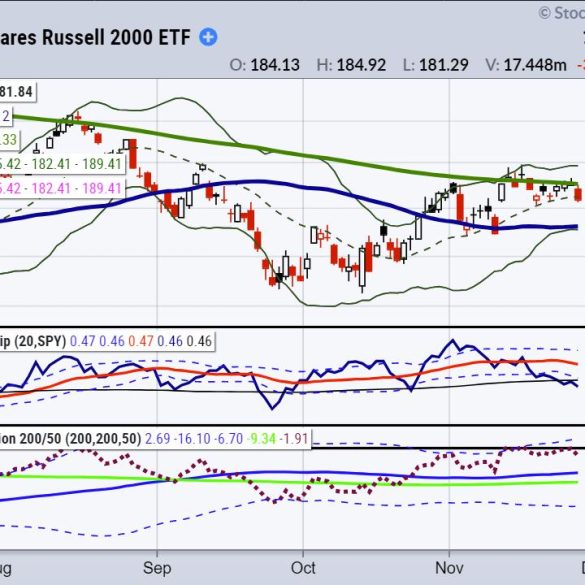The height and width of the screenshot is (585, 585).
Task: Click the Oct label on time axis
Action: click(303, 568)
